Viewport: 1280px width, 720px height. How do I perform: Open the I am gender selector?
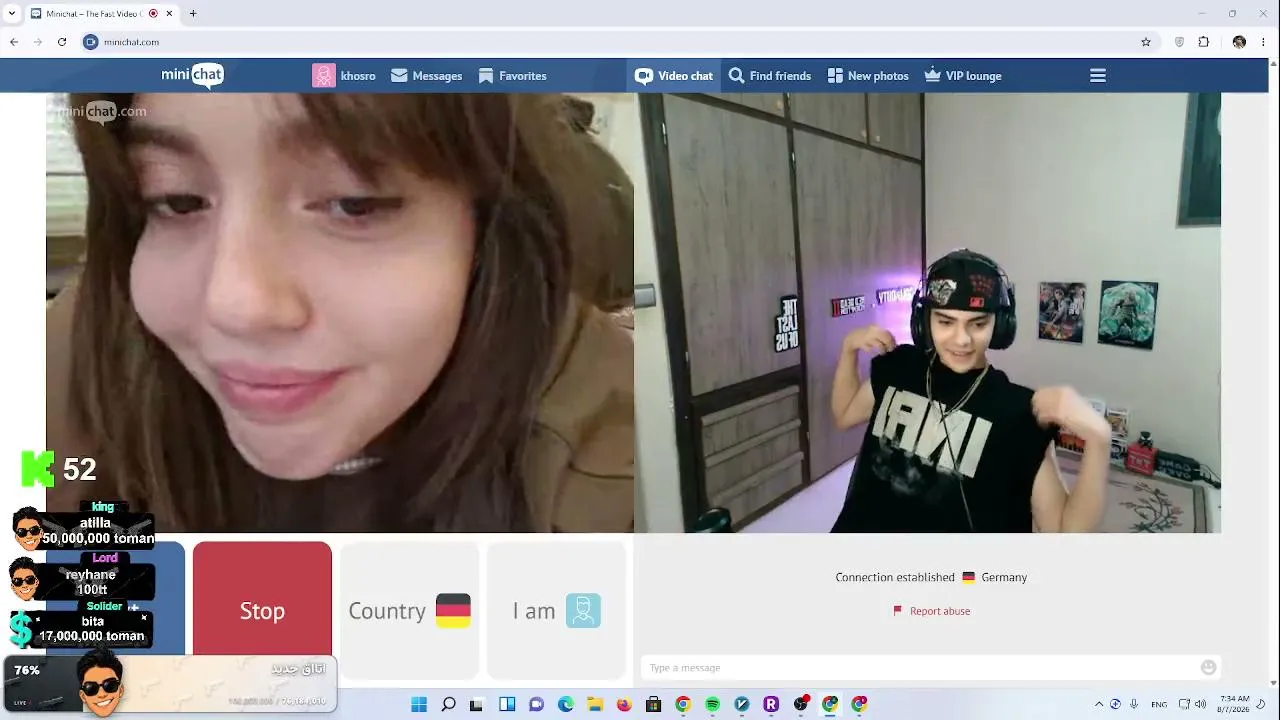[x=556, y=610]
